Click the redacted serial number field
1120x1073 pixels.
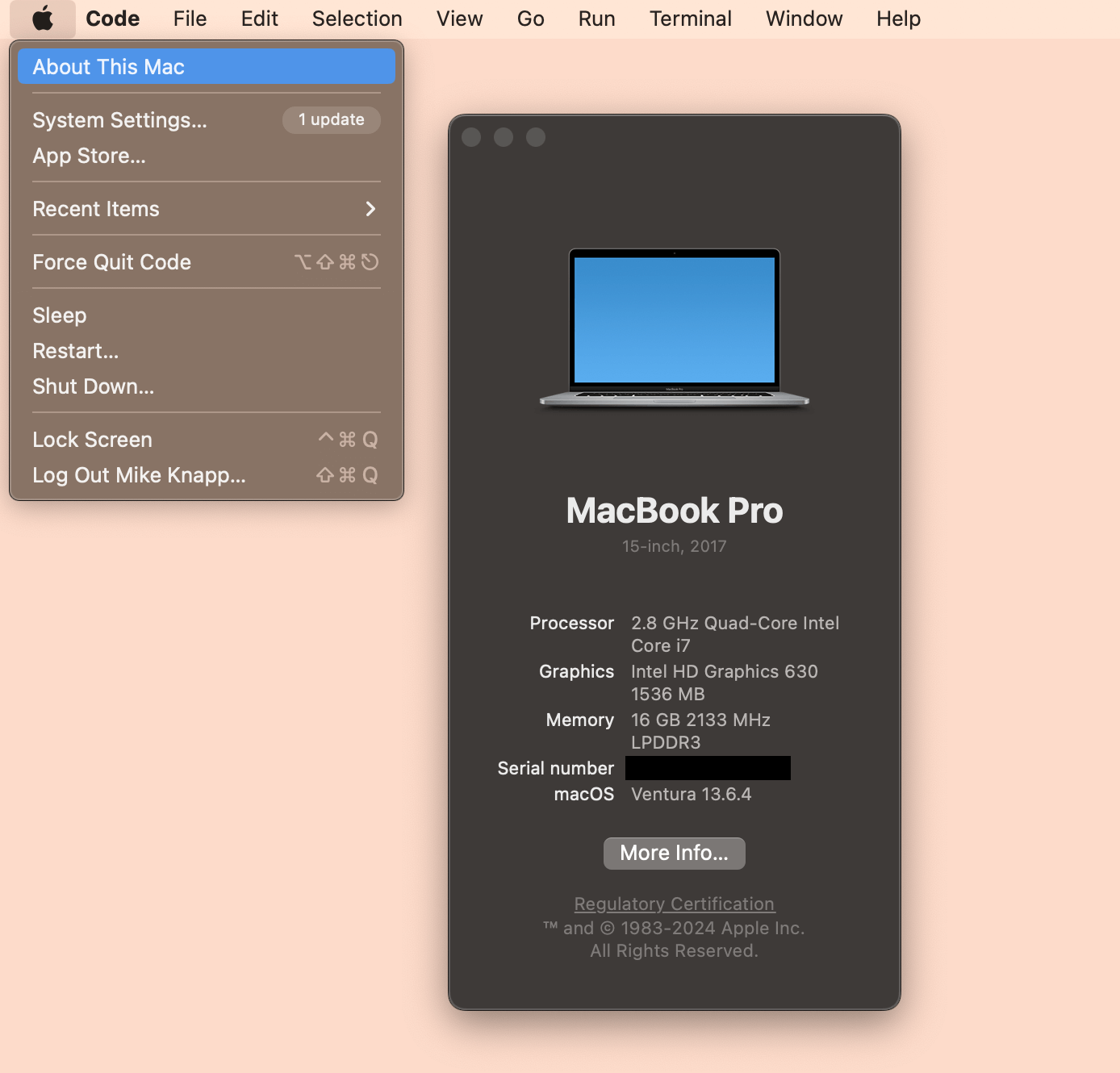[708, 768]
